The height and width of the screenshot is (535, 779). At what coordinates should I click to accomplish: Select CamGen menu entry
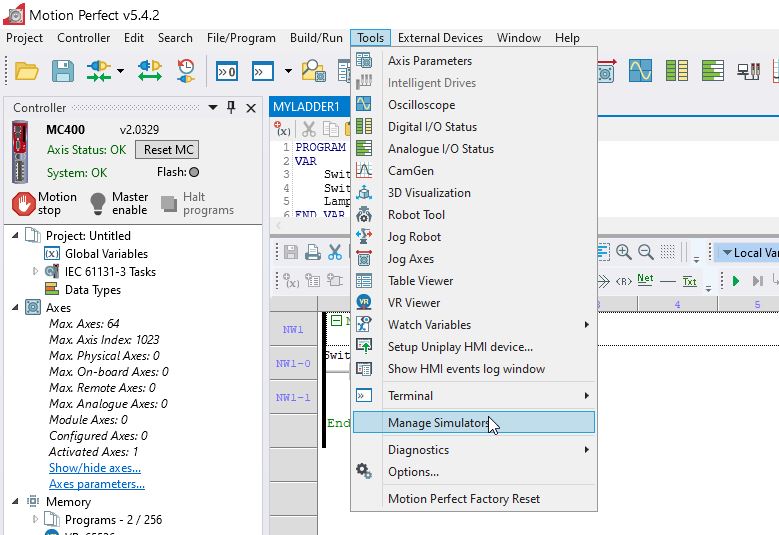(x=474, y=170)
